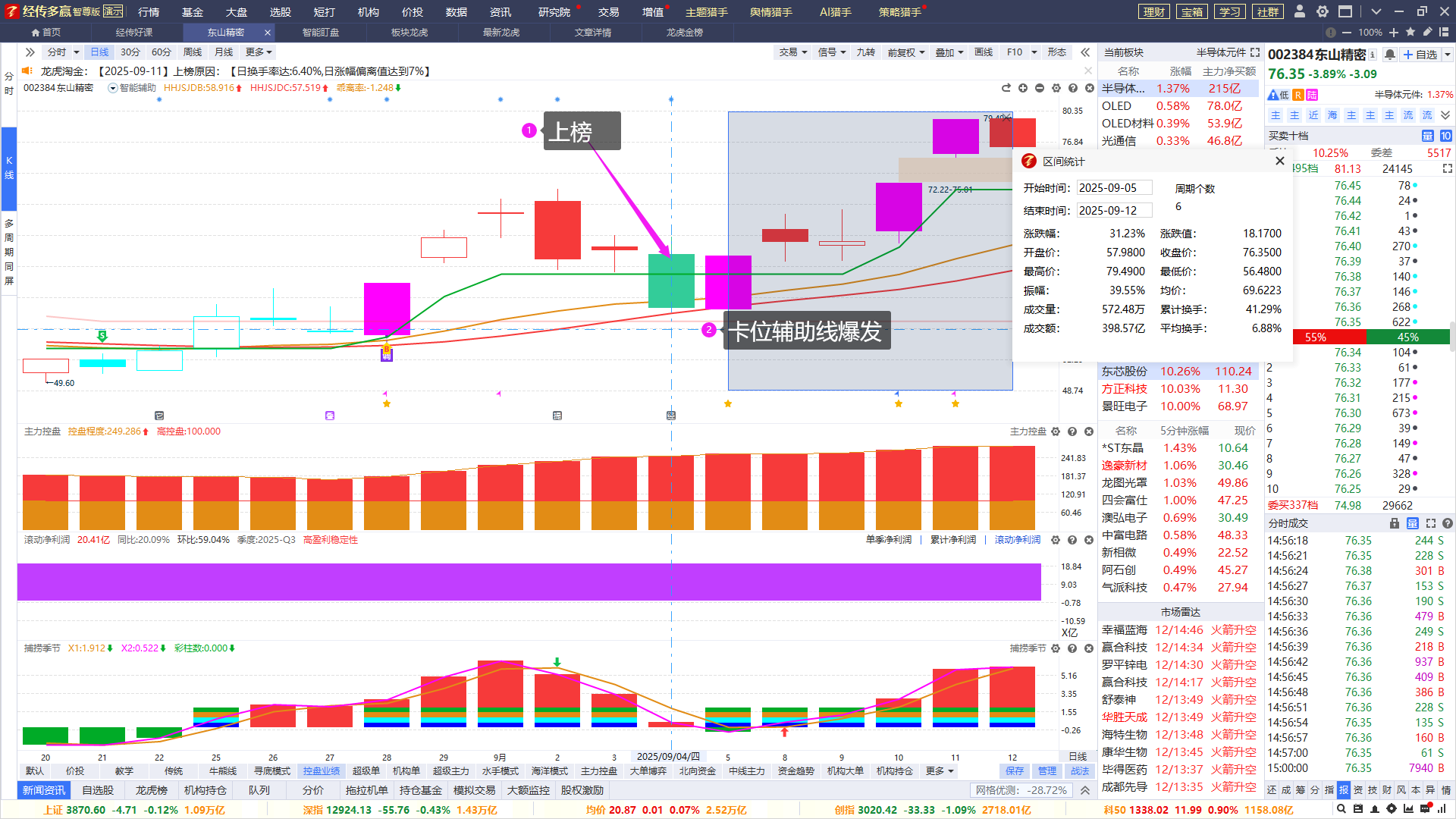Click the pencil edit icon in the top bar
Screen dimensions: 1456x819
click(x=1427, y=33)
